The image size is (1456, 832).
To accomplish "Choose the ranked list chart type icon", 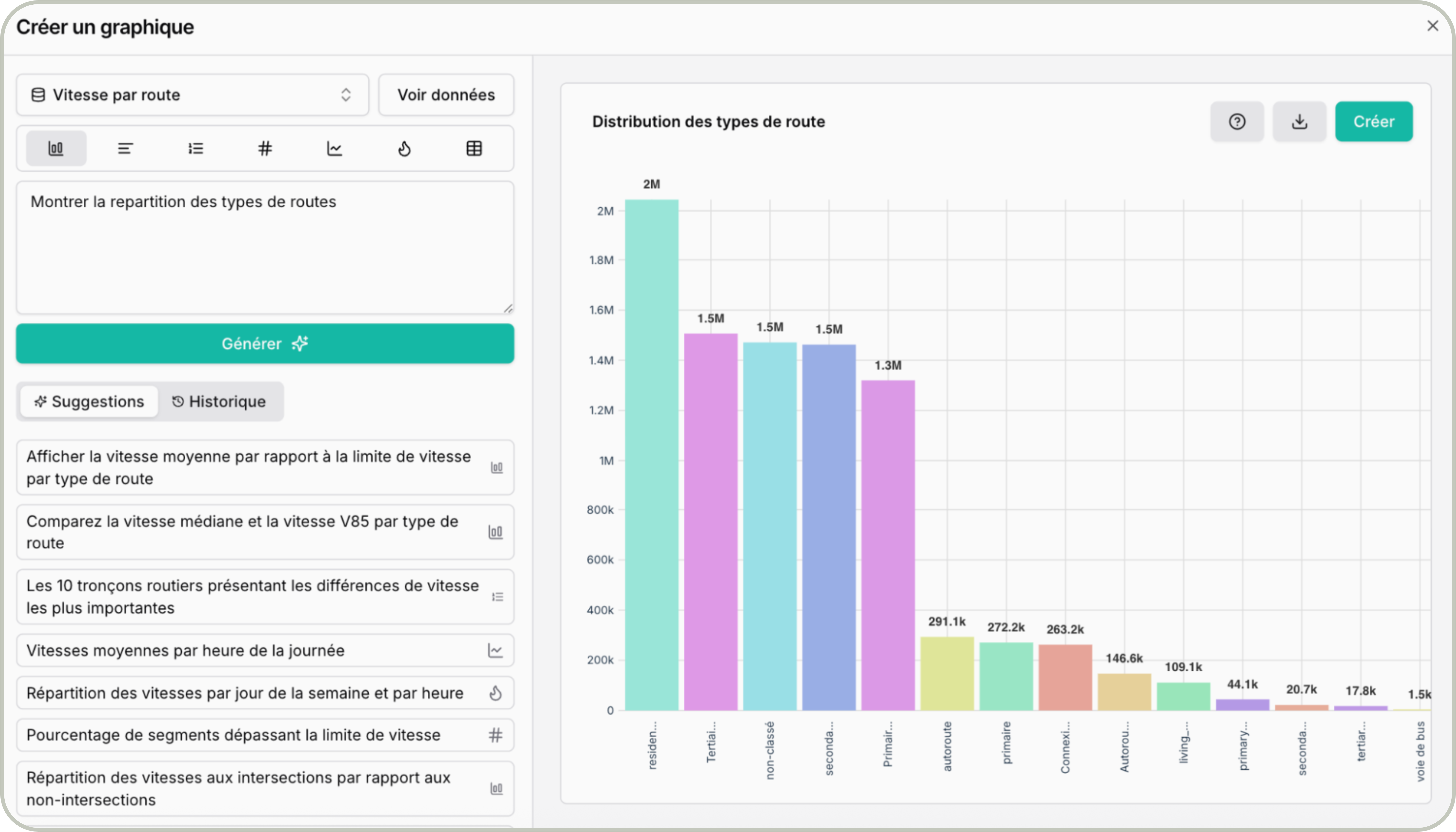I will pos(195,149).
